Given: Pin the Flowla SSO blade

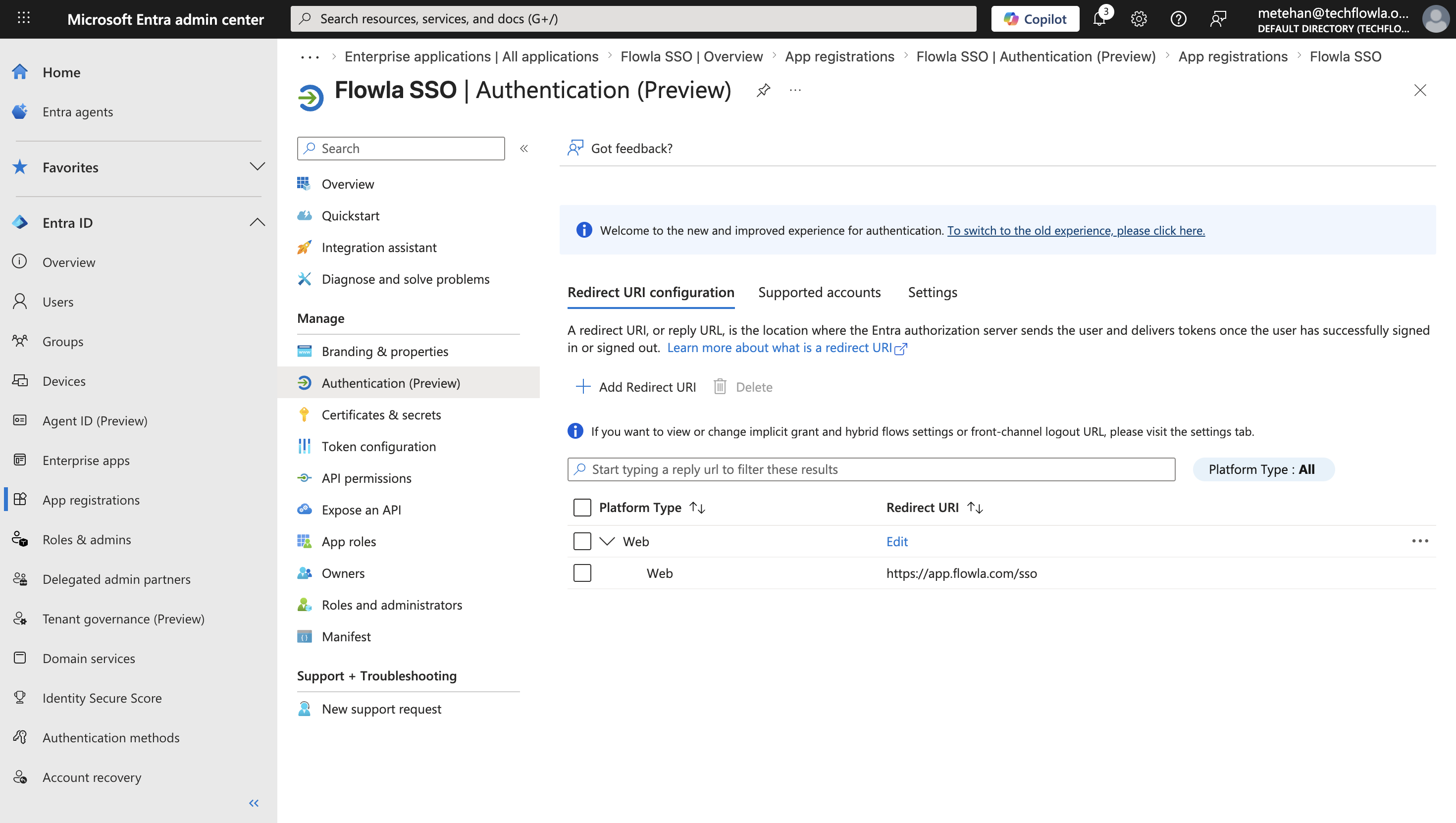Looking at the screenshot, I should 764,91.
